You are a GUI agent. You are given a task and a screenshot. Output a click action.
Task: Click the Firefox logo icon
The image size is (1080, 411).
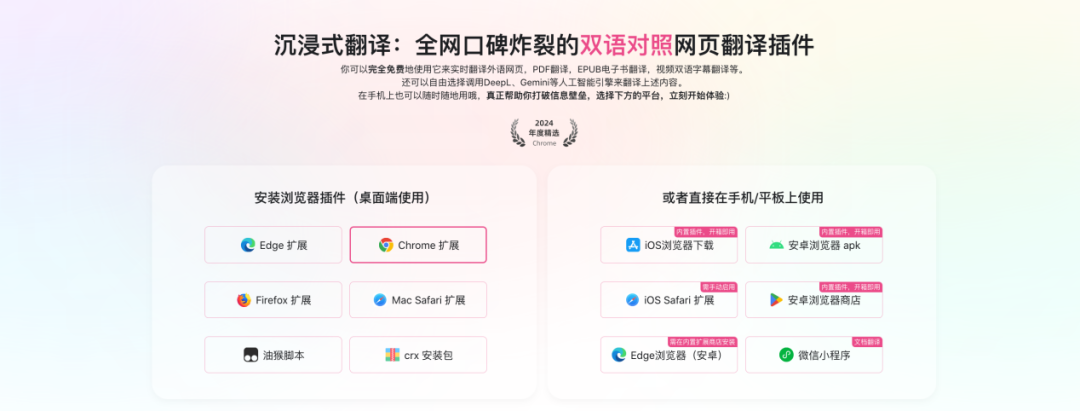244,300
